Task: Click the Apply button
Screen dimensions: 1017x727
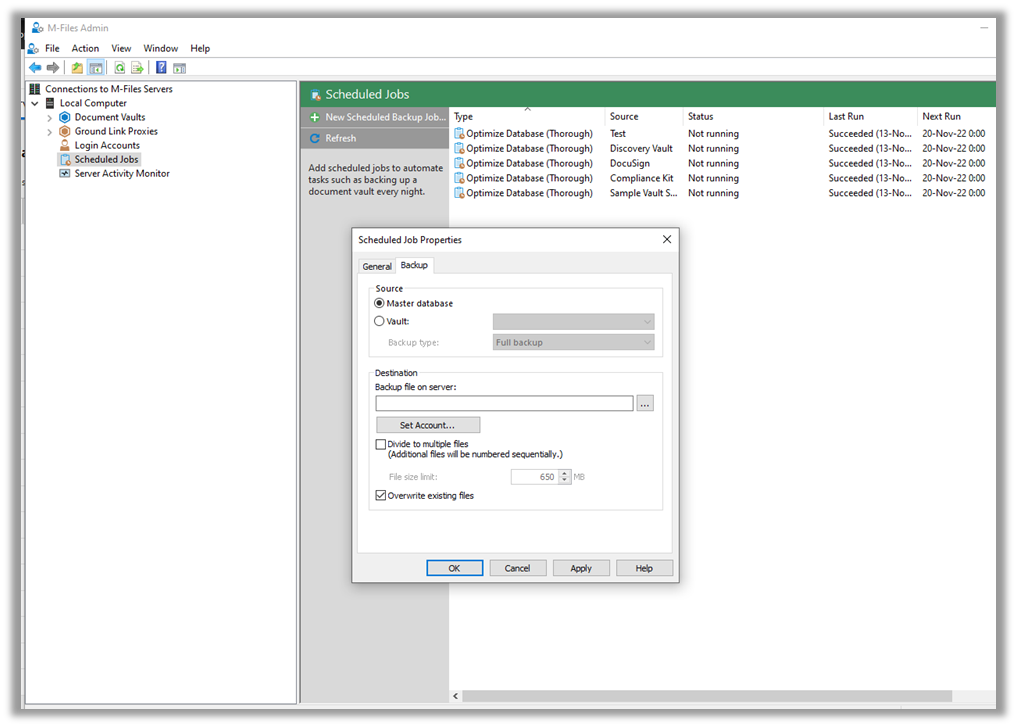Action: point(580,568)
